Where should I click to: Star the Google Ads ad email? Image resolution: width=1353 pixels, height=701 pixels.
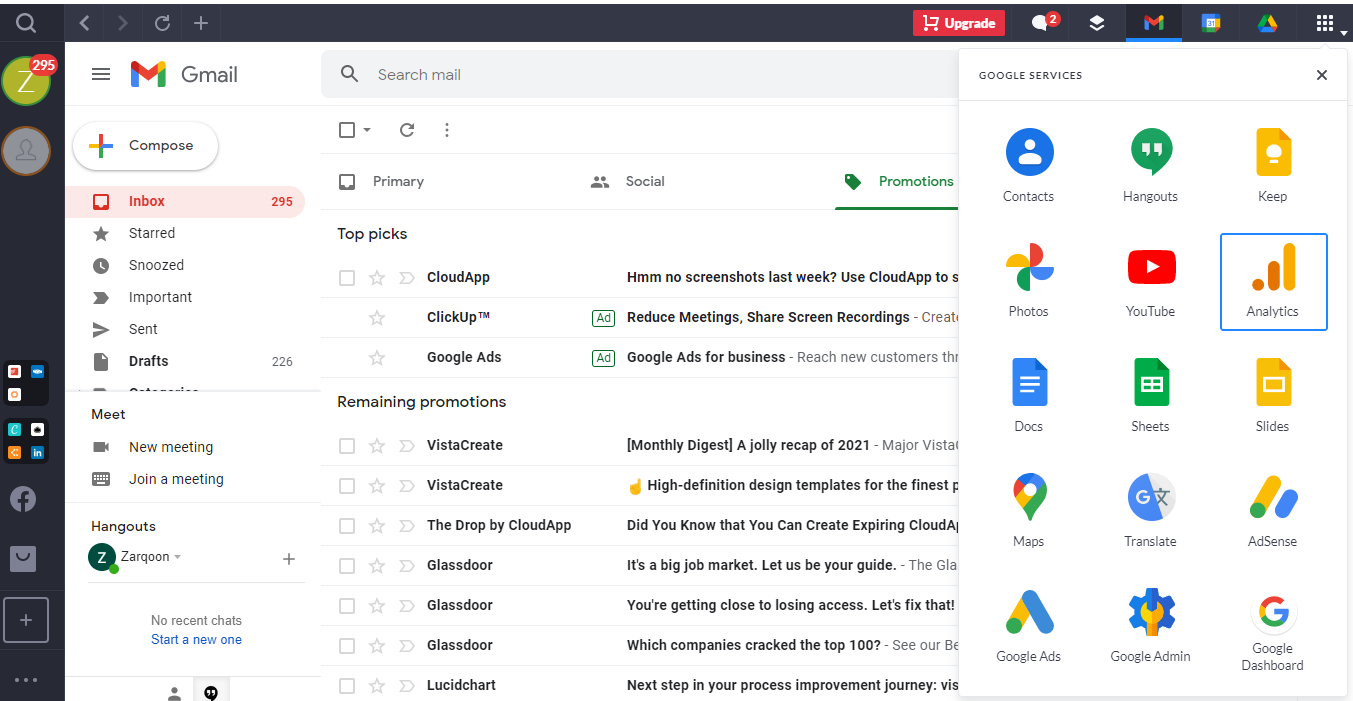[377, 358]
